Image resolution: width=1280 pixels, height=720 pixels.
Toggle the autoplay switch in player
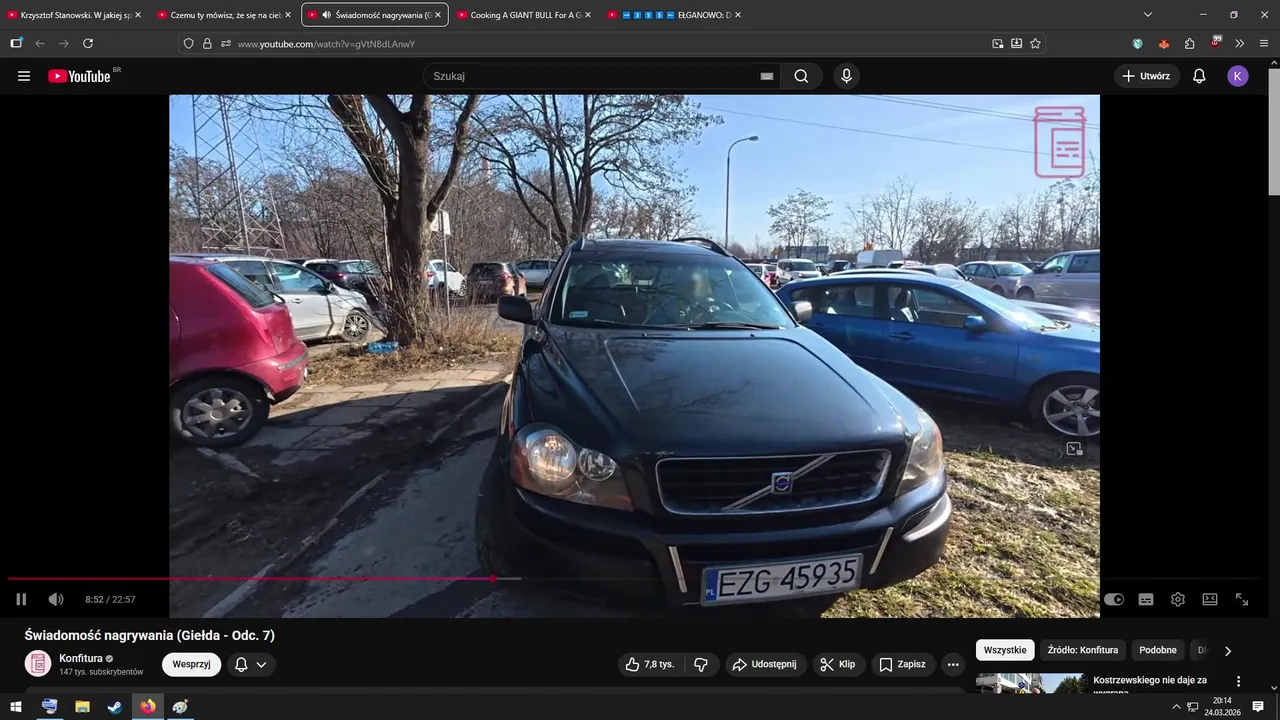pyautogui.click(x=1113, y=599)
